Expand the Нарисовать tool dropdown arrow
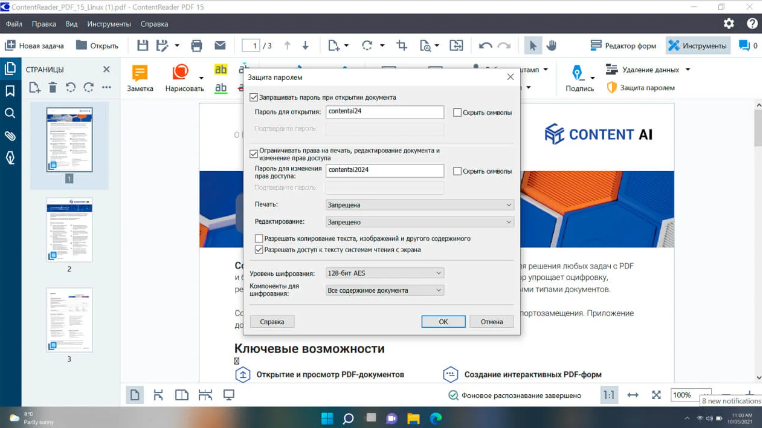The width and height of the screenshot is (762, 428). [x=201, y=78]
